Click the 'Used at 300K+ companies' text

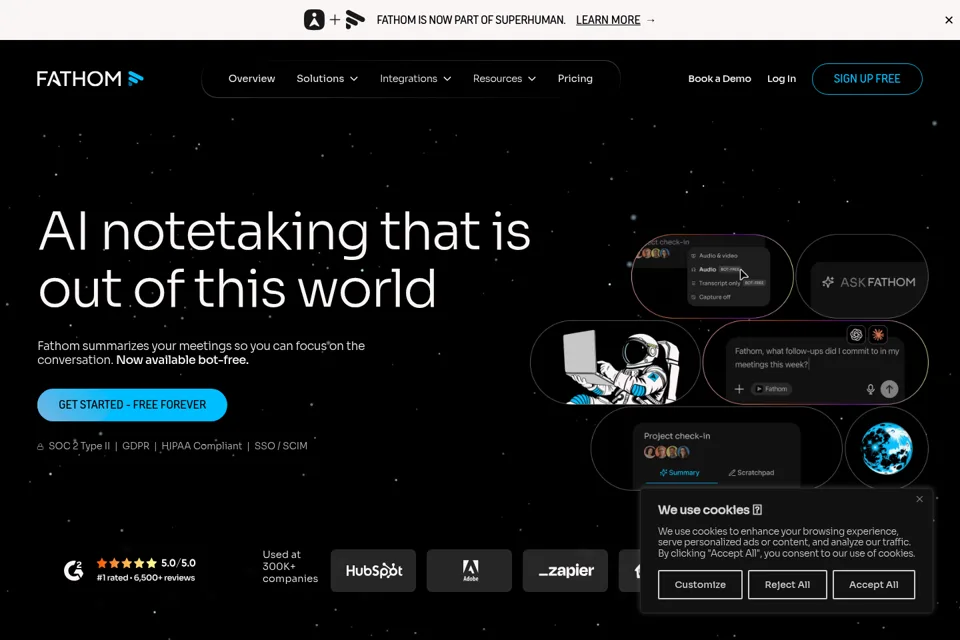pyautogui.click(x=290, y=567)
